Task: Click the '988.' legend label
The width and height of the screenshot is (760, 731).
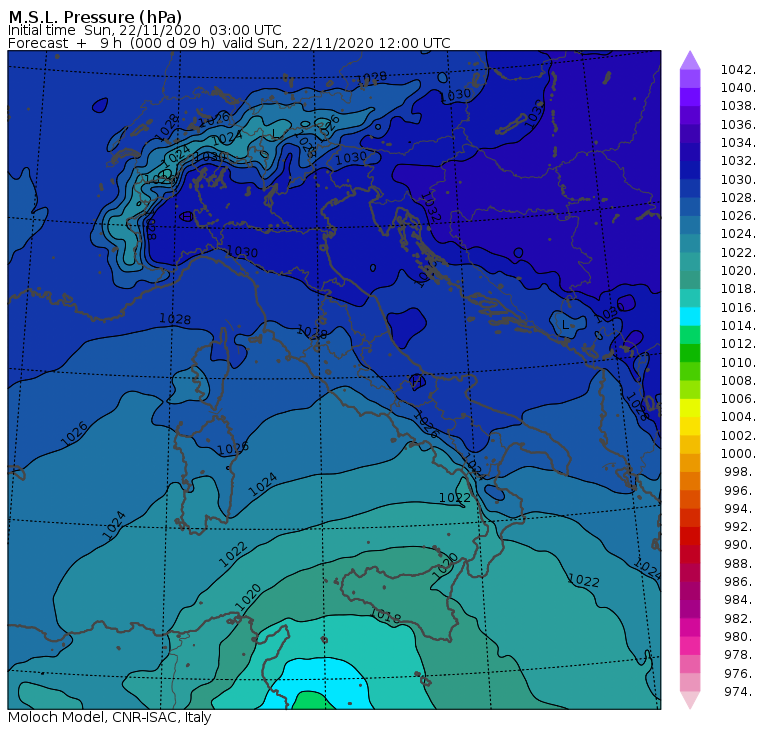Action: 740,563
